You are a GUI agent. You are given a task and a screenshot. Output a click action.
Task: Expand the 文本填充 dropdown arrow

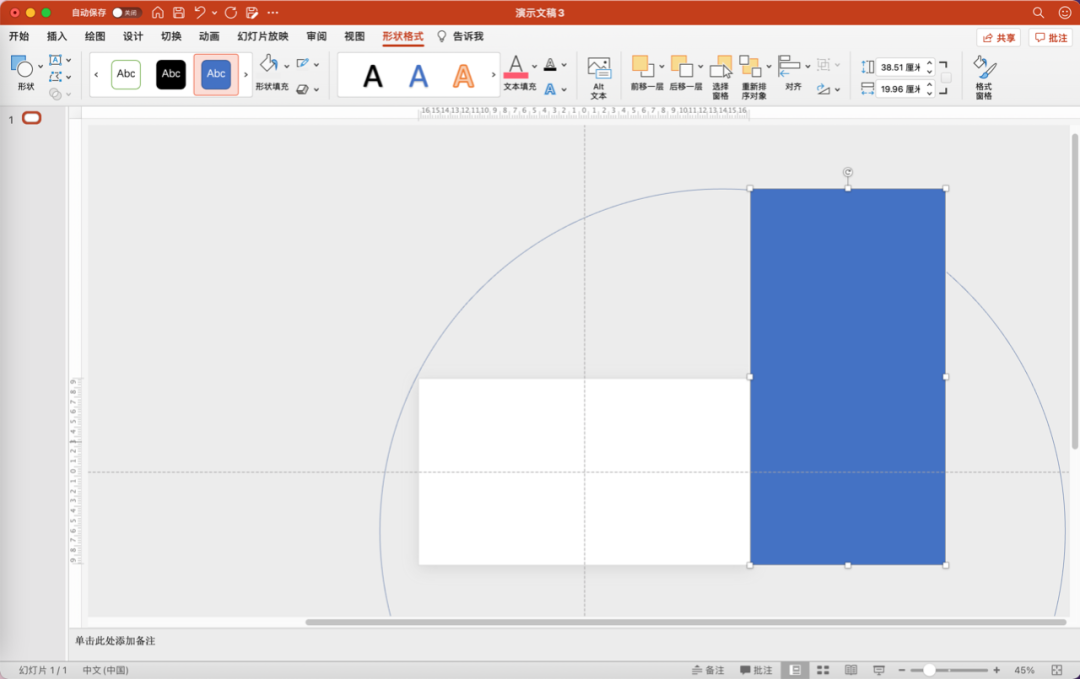(534, 66)
